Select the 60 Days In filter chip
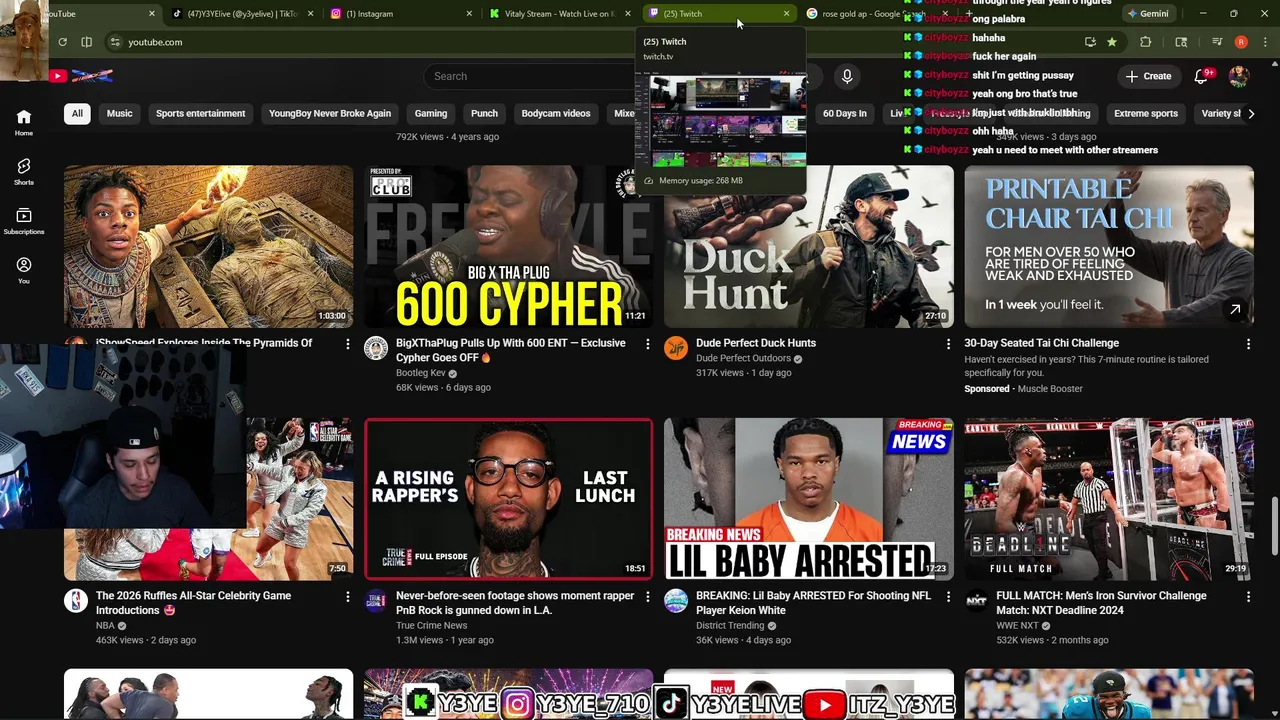The height and width of the screenshot is (720, 1280). 845,113
